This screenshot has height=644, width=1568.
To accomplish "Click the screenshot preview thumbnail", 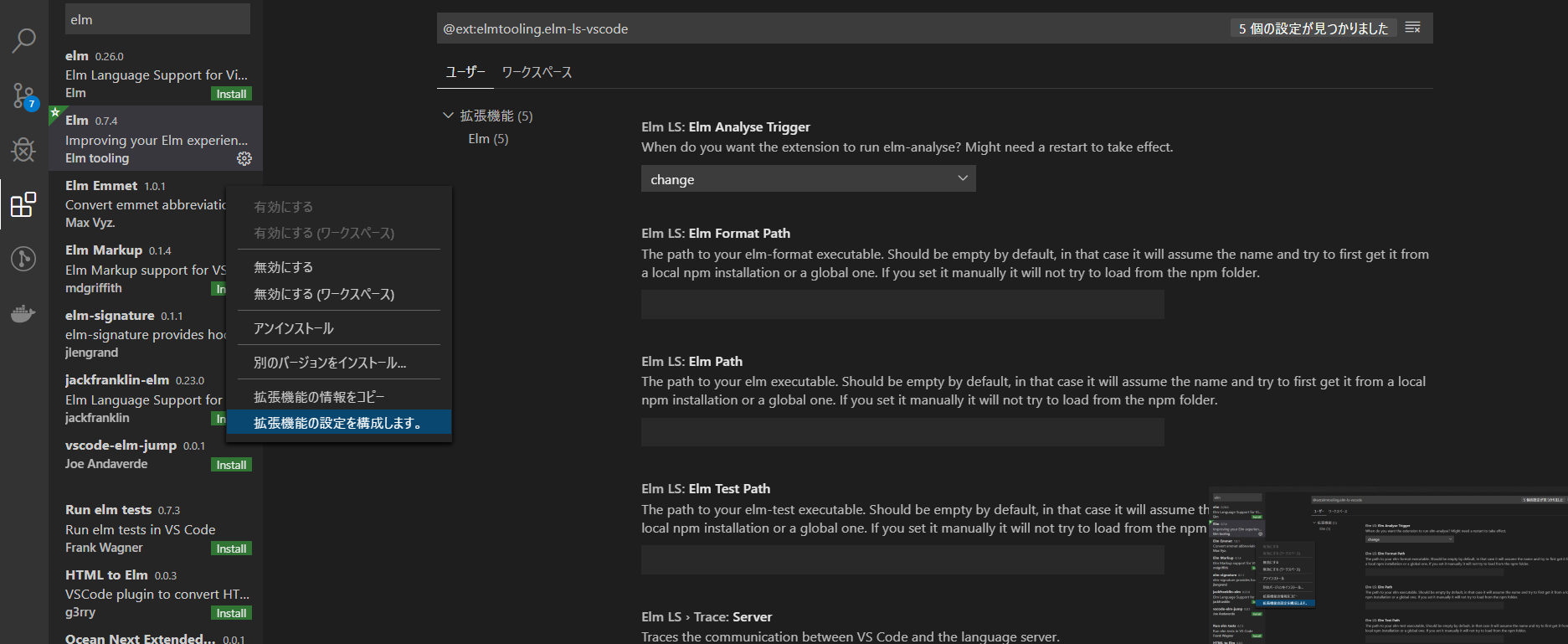I will (x=1388, y=565).
